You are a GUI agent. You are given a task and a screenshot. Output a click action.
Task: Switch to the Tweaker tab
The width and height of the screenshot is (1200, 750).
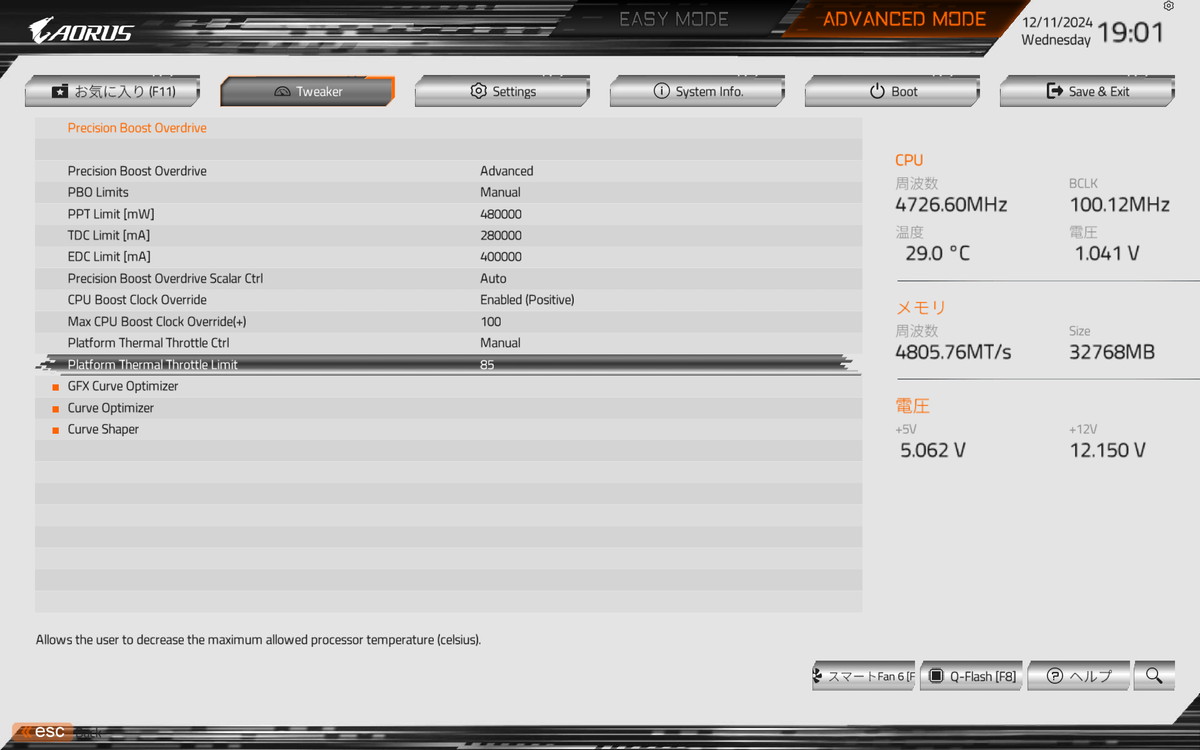307,91
